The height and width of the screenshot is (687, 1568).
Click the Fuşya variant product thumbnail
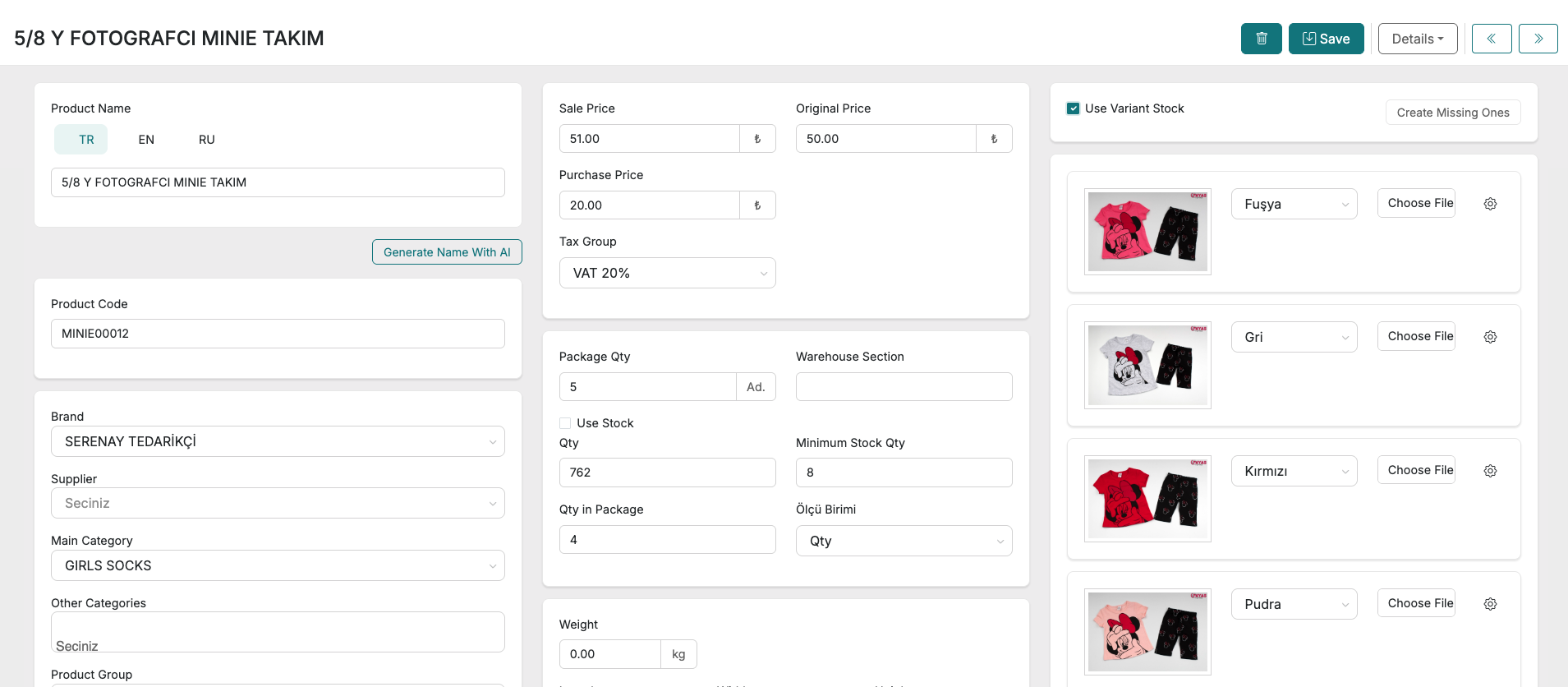tap(1147, 232)
